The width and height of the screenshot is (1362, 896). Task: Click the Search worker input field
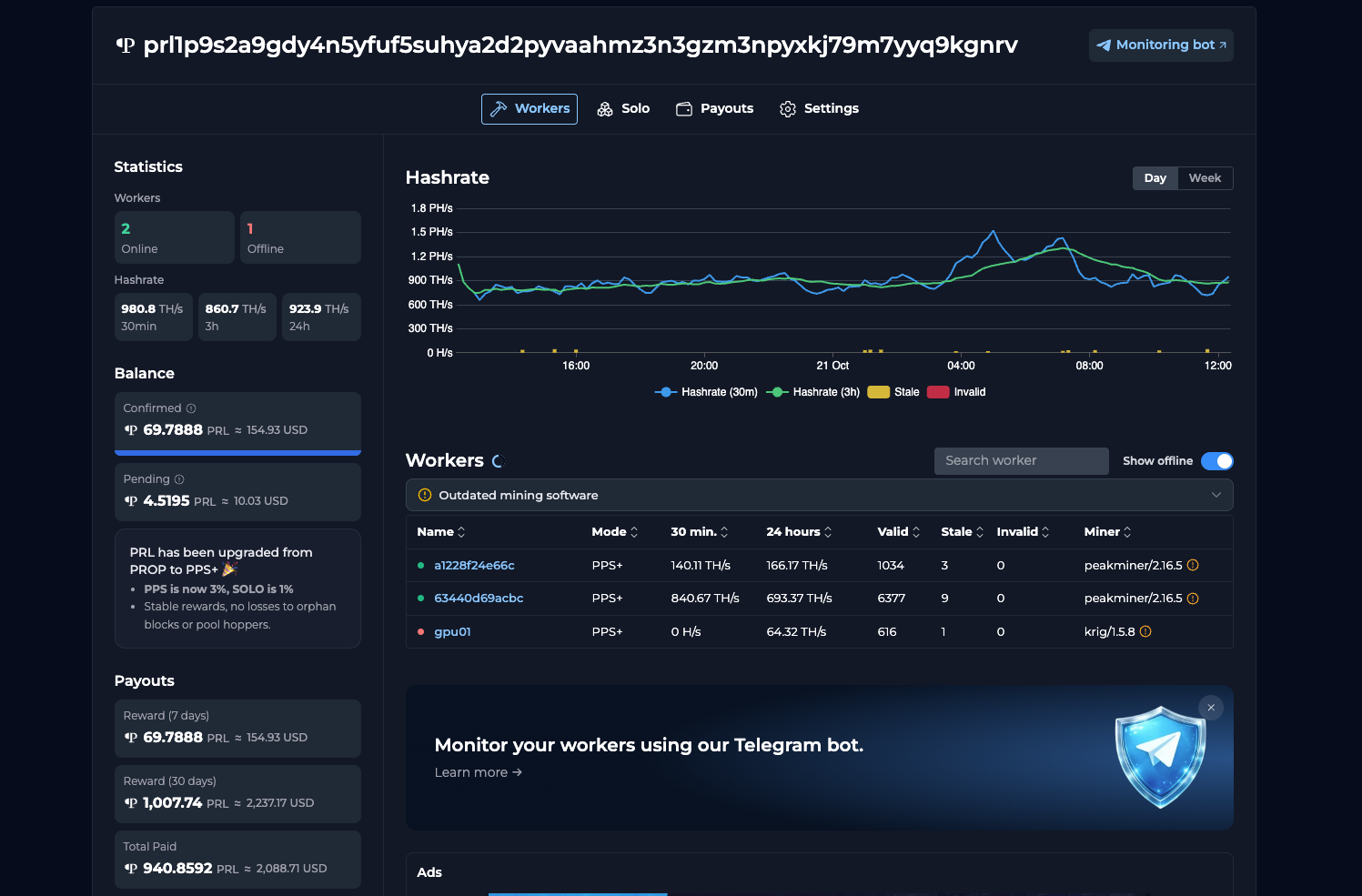click(1022, 461)
